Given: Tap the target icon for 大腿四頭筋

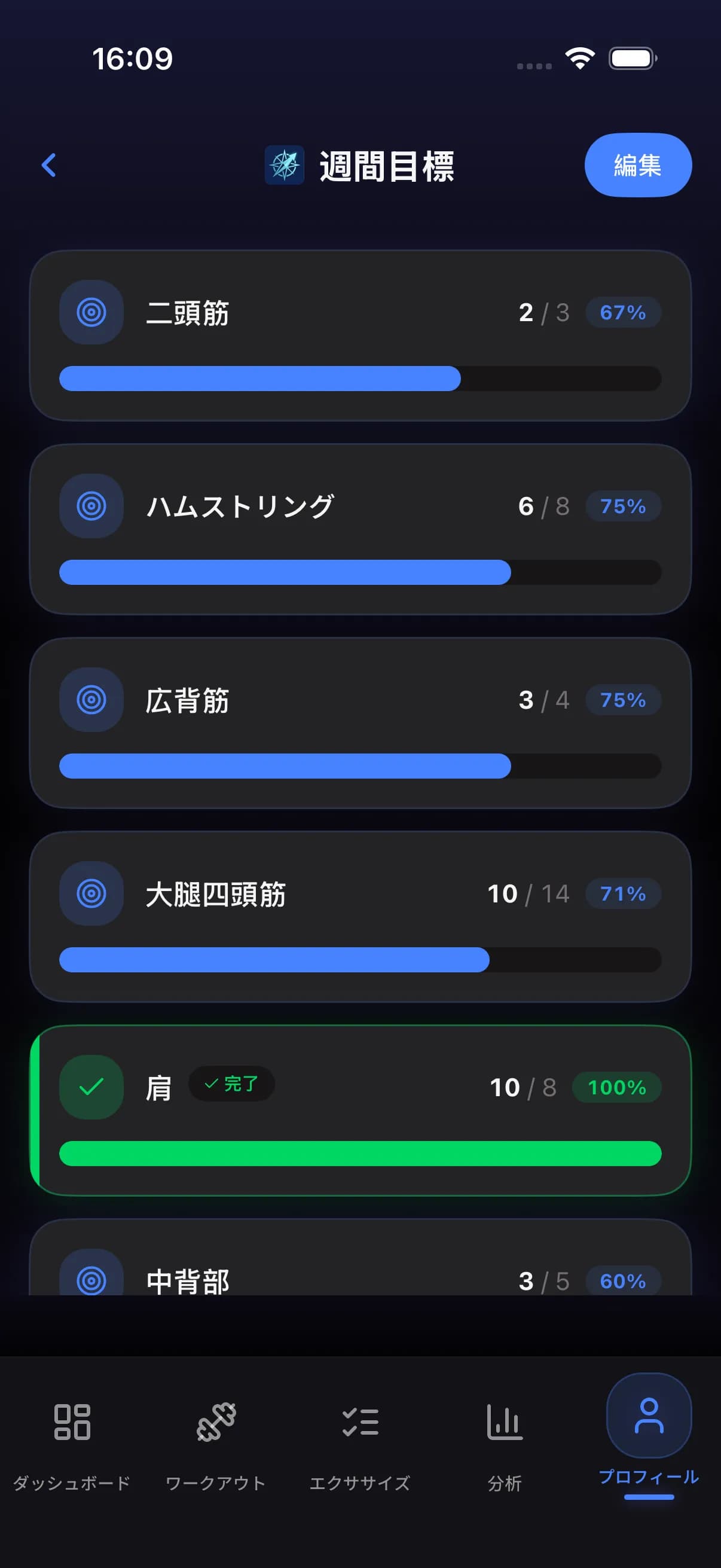Looking at the screenshot, I should (x=91, y=893).
